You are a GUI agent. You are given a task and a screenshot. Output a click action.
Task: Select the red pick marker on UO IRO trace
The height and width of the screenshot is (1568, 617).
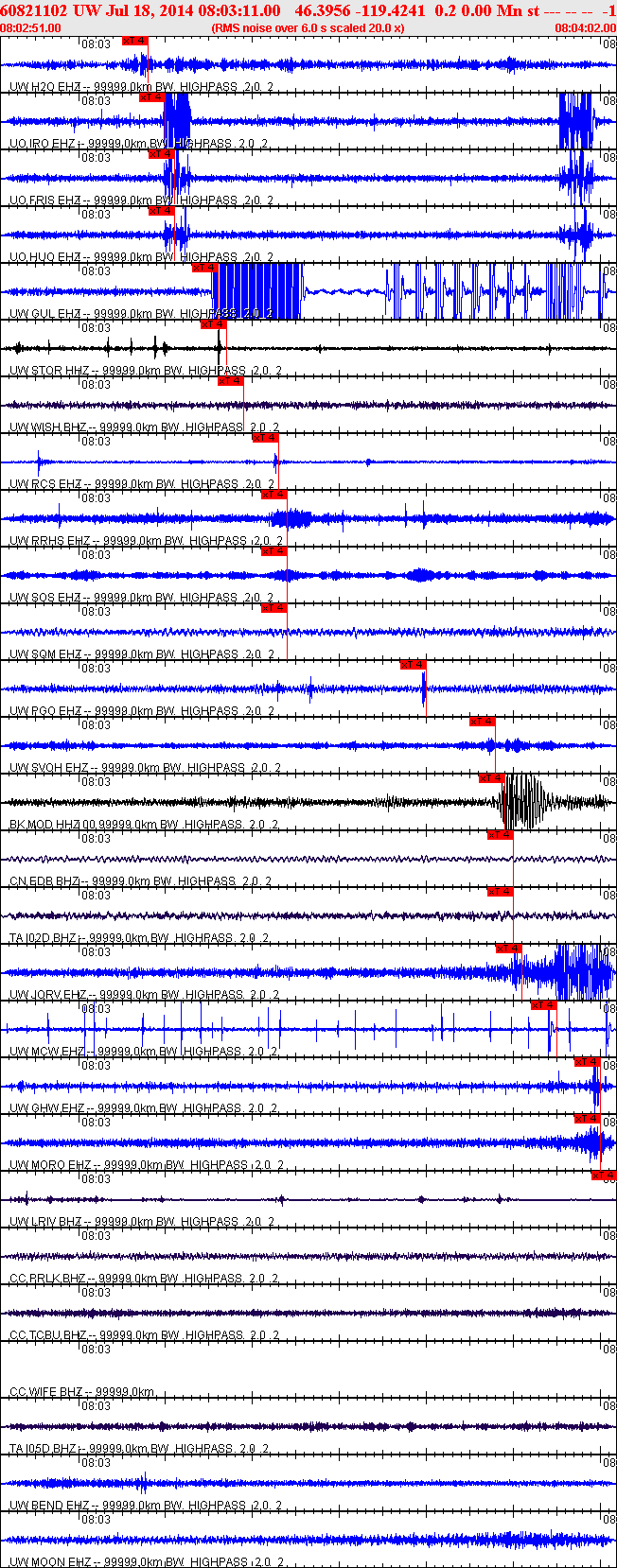point(151,97)
